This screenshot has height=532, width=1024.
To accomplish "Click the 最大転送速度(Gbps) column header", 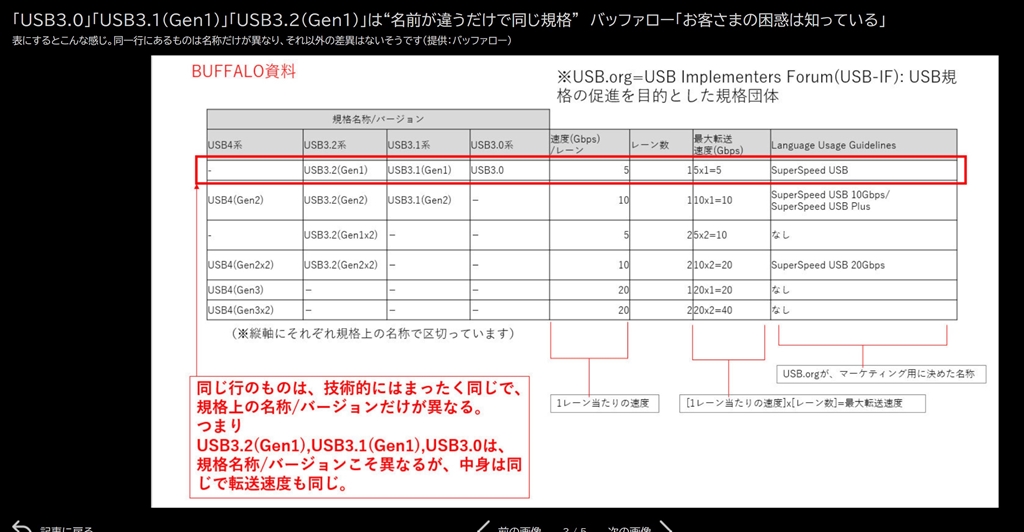I will [x=731, y=144].
